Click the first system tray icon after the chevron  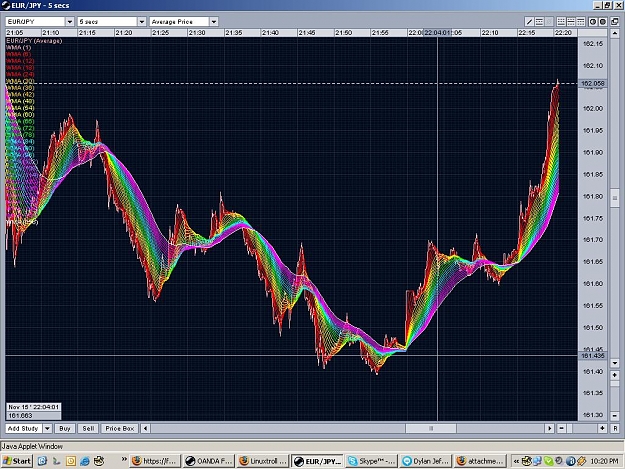point(527,461)
